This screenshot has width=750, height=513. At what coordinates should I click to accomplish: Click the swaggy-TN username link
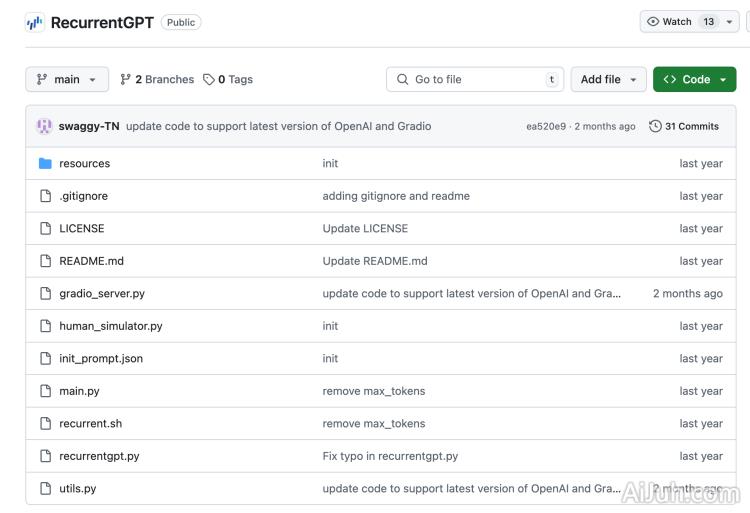pos(89,126)
